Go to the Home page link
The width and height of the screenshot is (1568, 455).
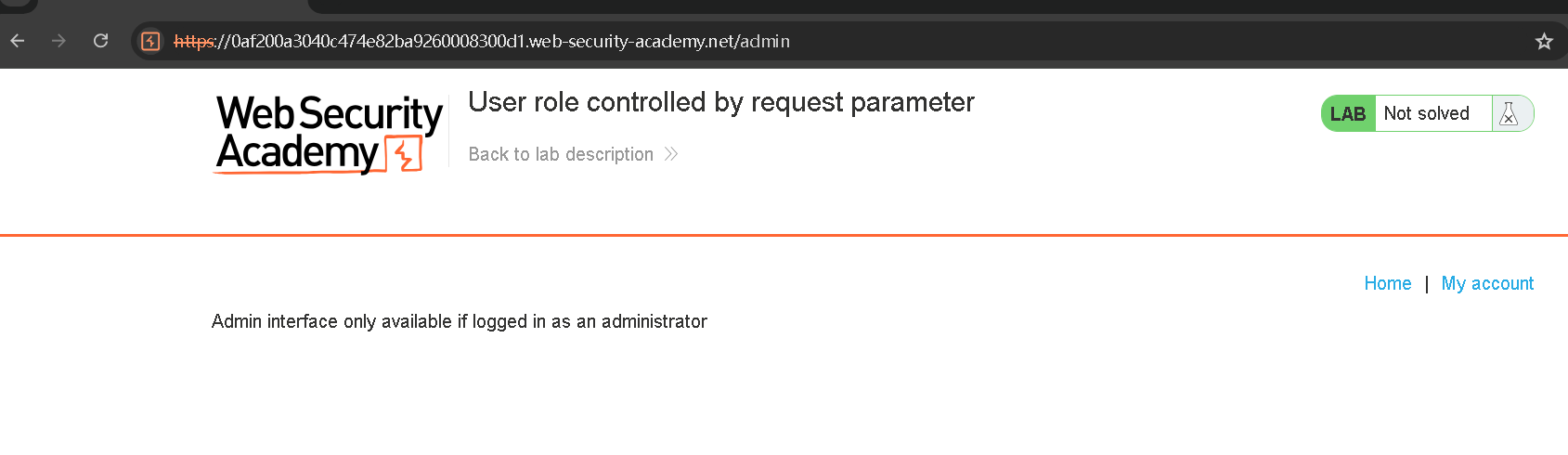tap(1387, 283)
